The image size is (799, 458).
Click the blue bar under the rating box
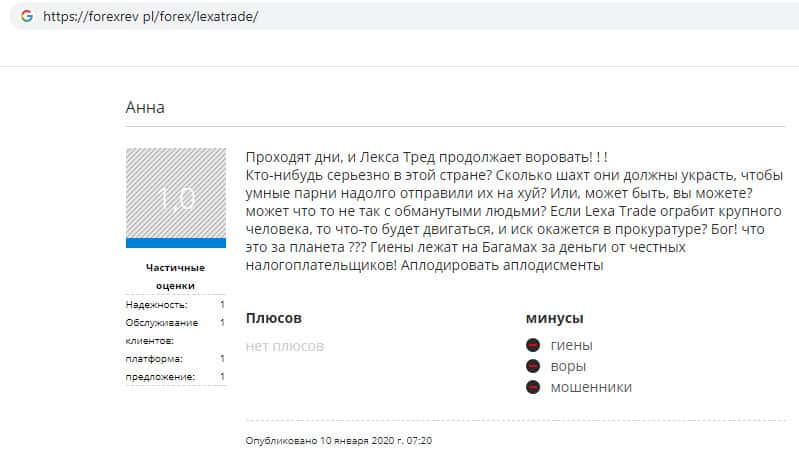176,243
